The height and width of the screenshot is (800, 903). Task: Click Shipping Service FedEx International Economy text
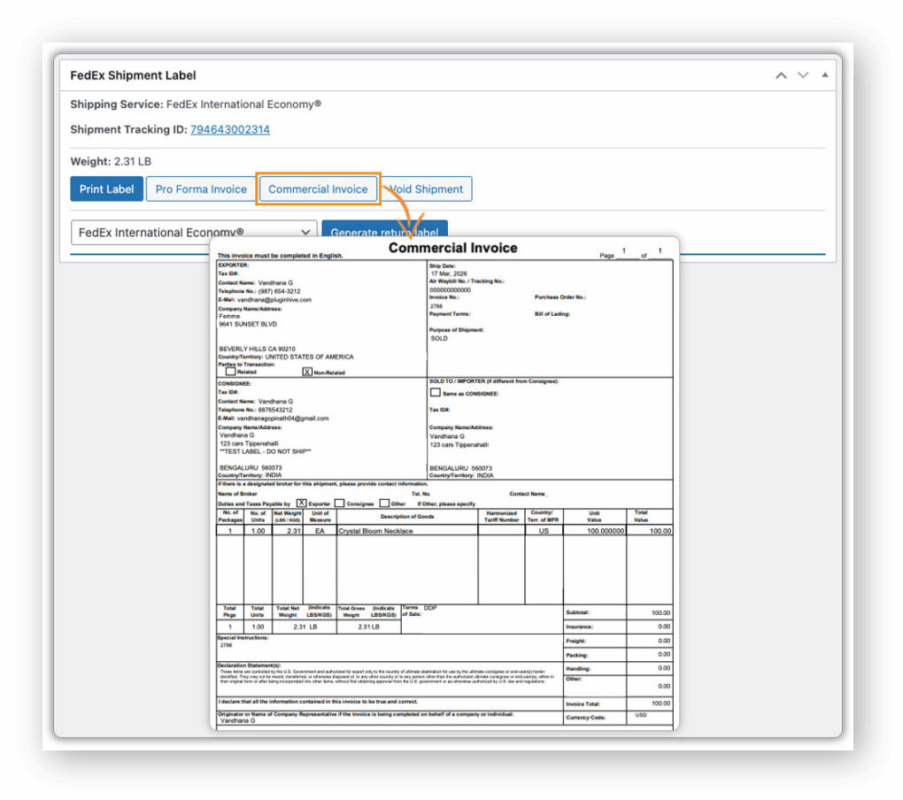(x=196, y=104)
